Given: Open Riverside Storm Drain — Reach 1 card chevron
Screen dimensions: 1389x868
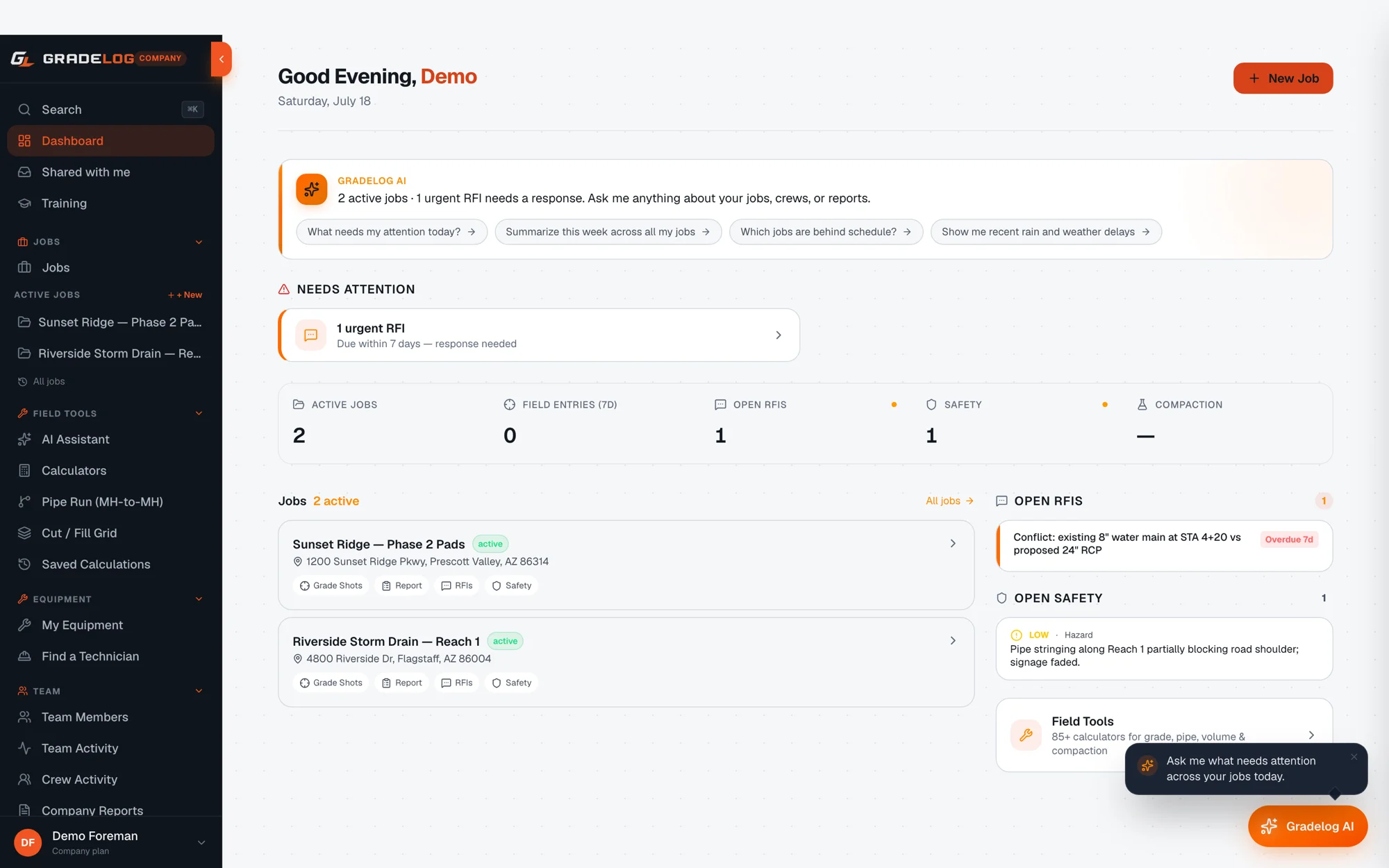Looking at the screenshot, I should 953,641.
